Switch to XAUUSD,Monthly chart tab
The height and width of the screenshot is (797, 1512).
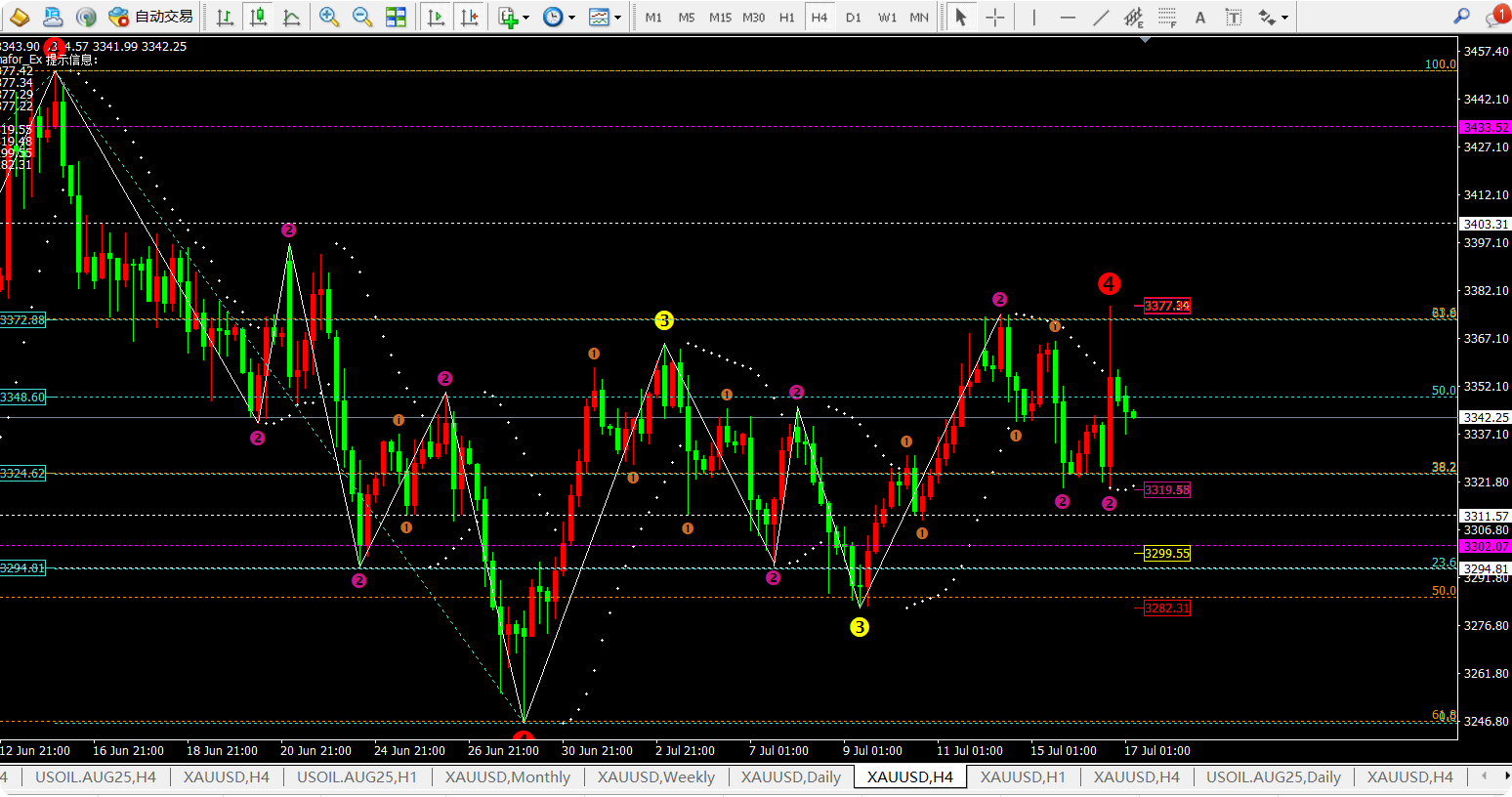(x=508, y=777)
